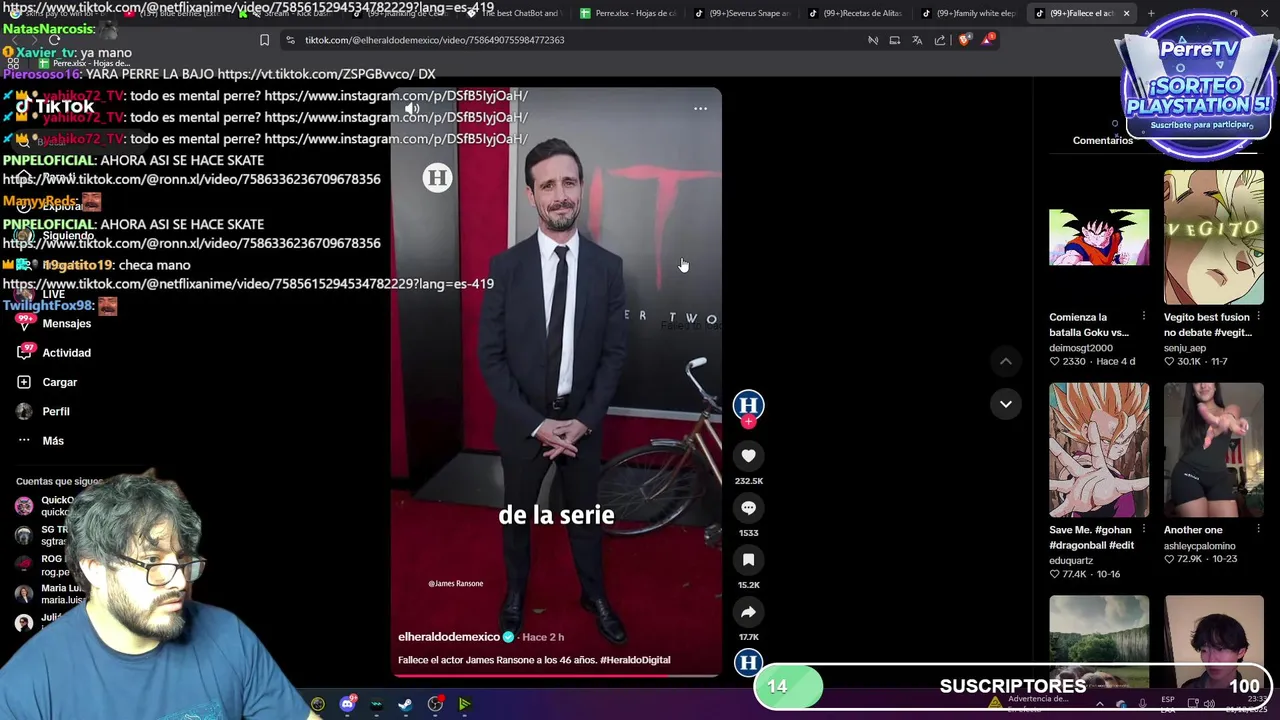Toggle video sound with the speaker icon

coord(411,108)
